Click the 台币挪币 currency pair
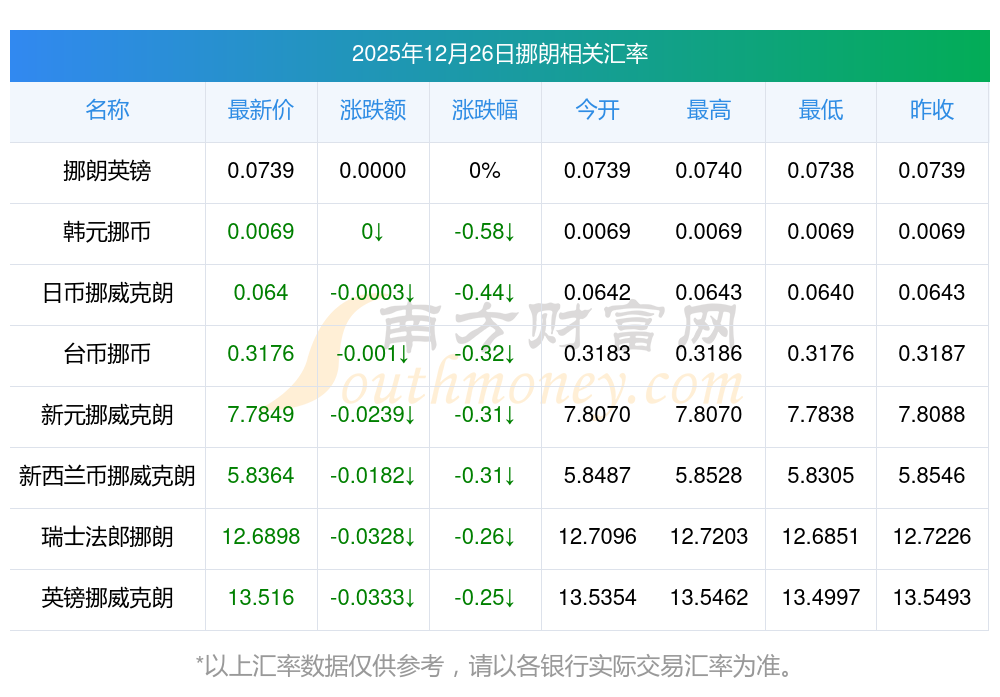1000x697 pixels. 107,354
